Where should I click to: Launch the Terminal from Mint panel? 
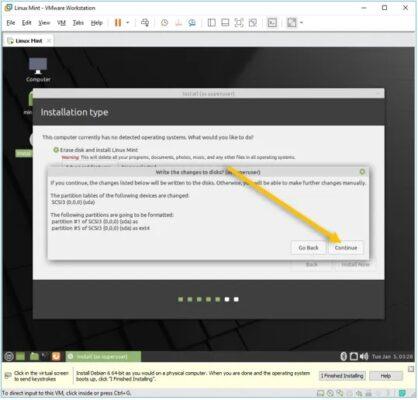coord(45,356)
